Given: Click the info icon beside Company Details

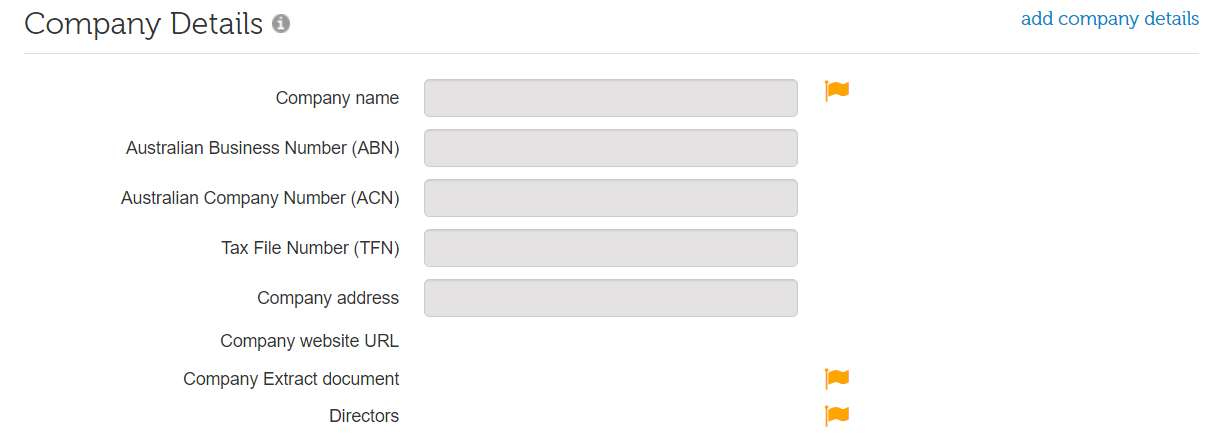Looking at the screenshot, I should point(281,24).
